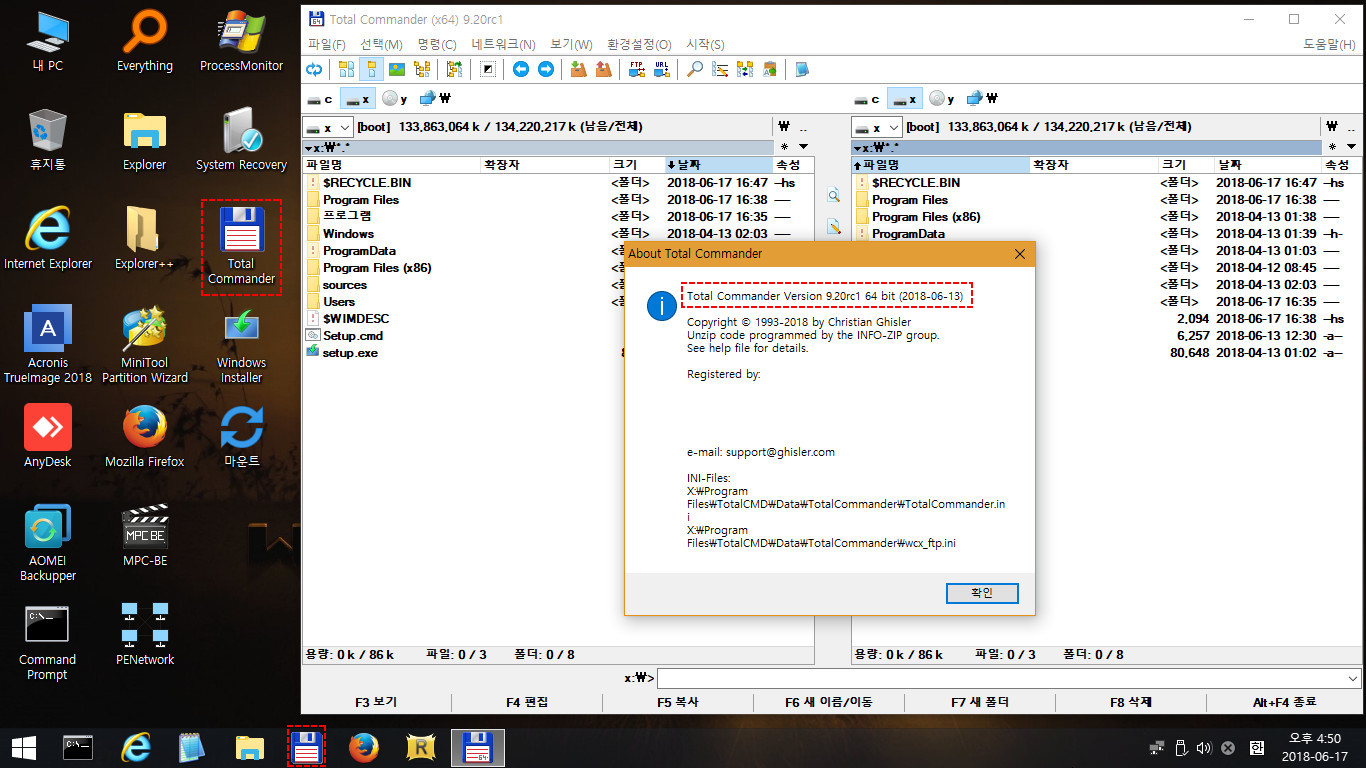Click the Alt+F4 종료 button

[1284, 702]
